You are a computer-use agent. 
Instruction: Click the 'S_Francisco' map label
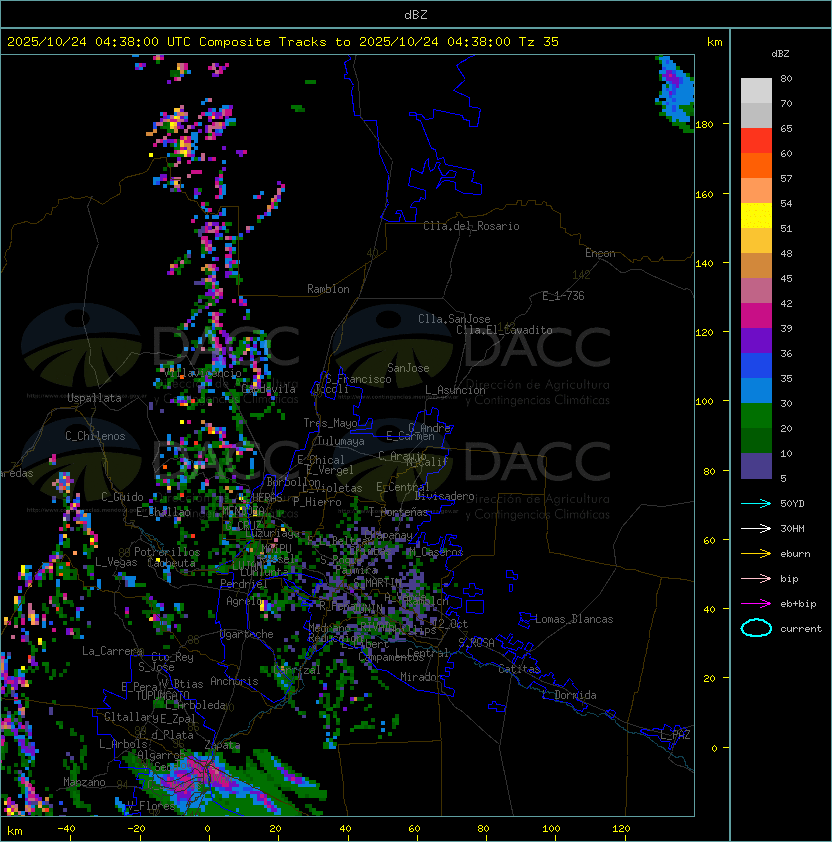click(358, 379)
